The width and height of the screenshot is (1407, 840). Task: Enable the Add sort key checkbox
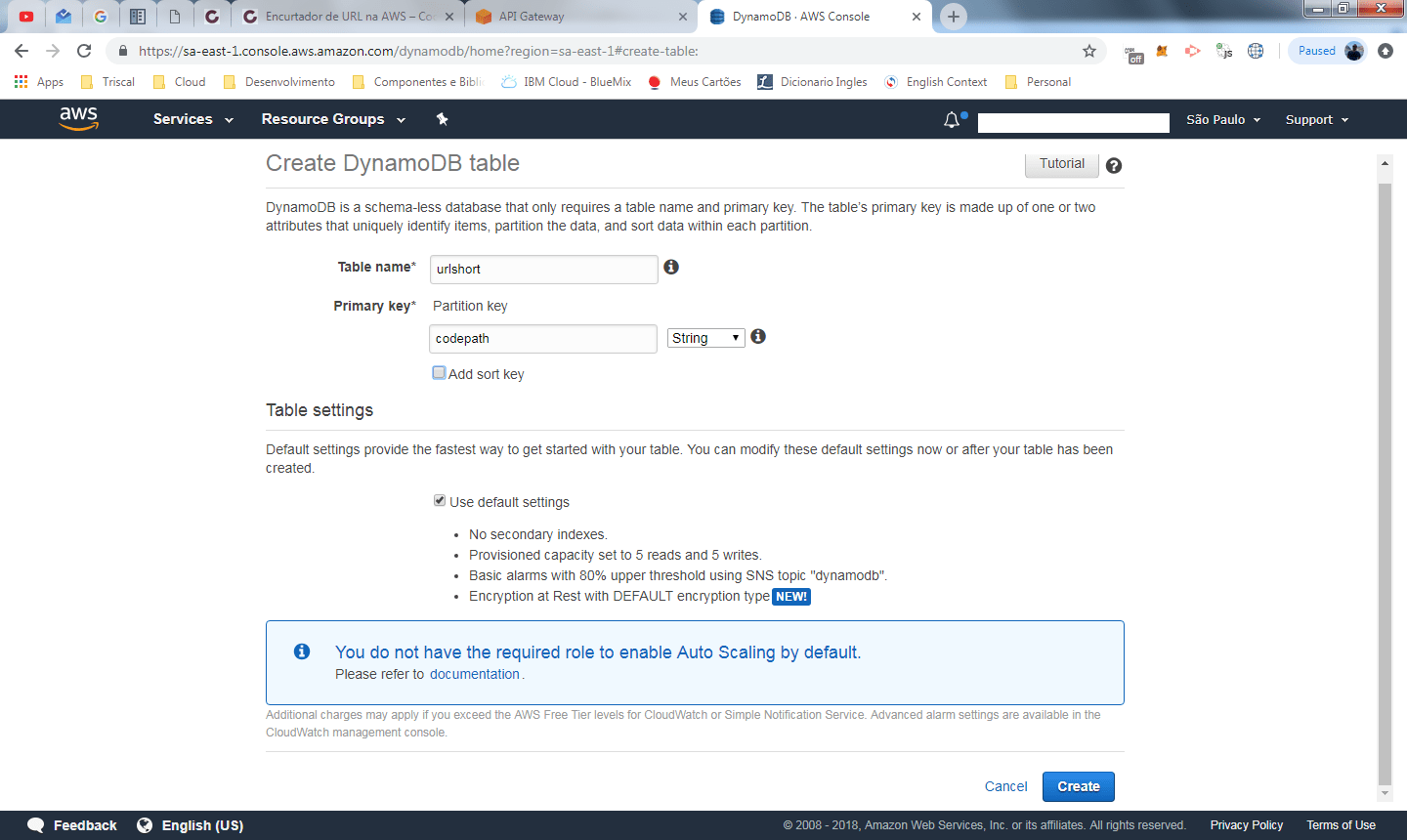(440, 372)
